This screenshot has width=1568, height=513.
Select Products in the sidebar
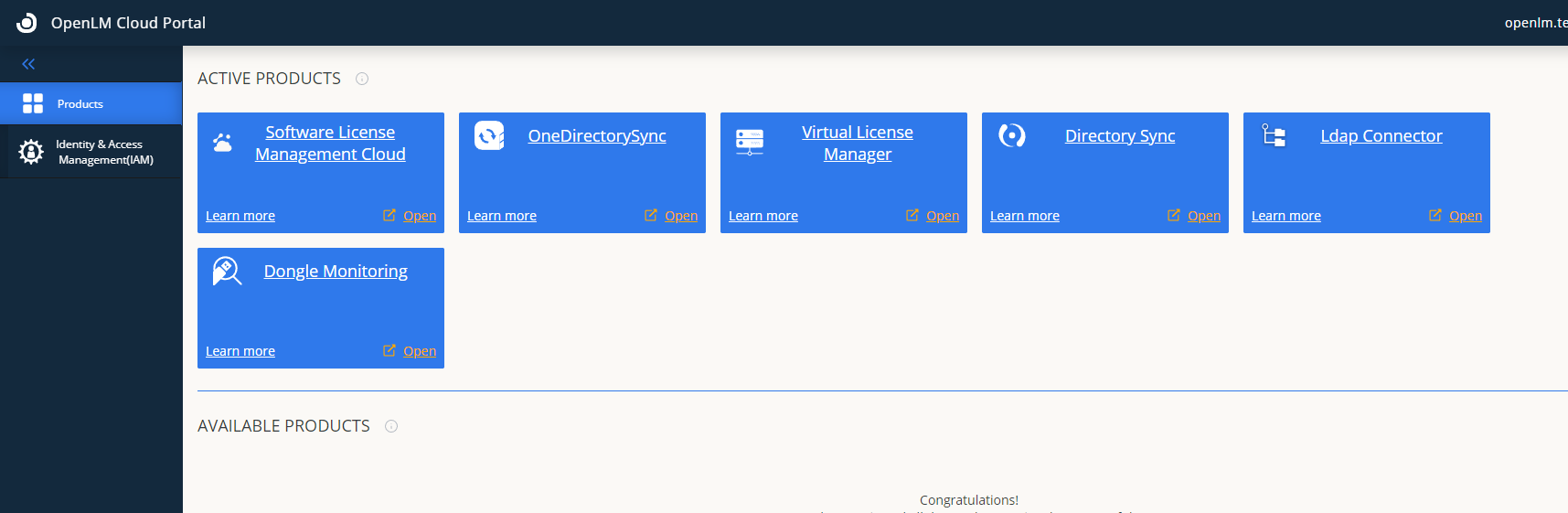80,104
